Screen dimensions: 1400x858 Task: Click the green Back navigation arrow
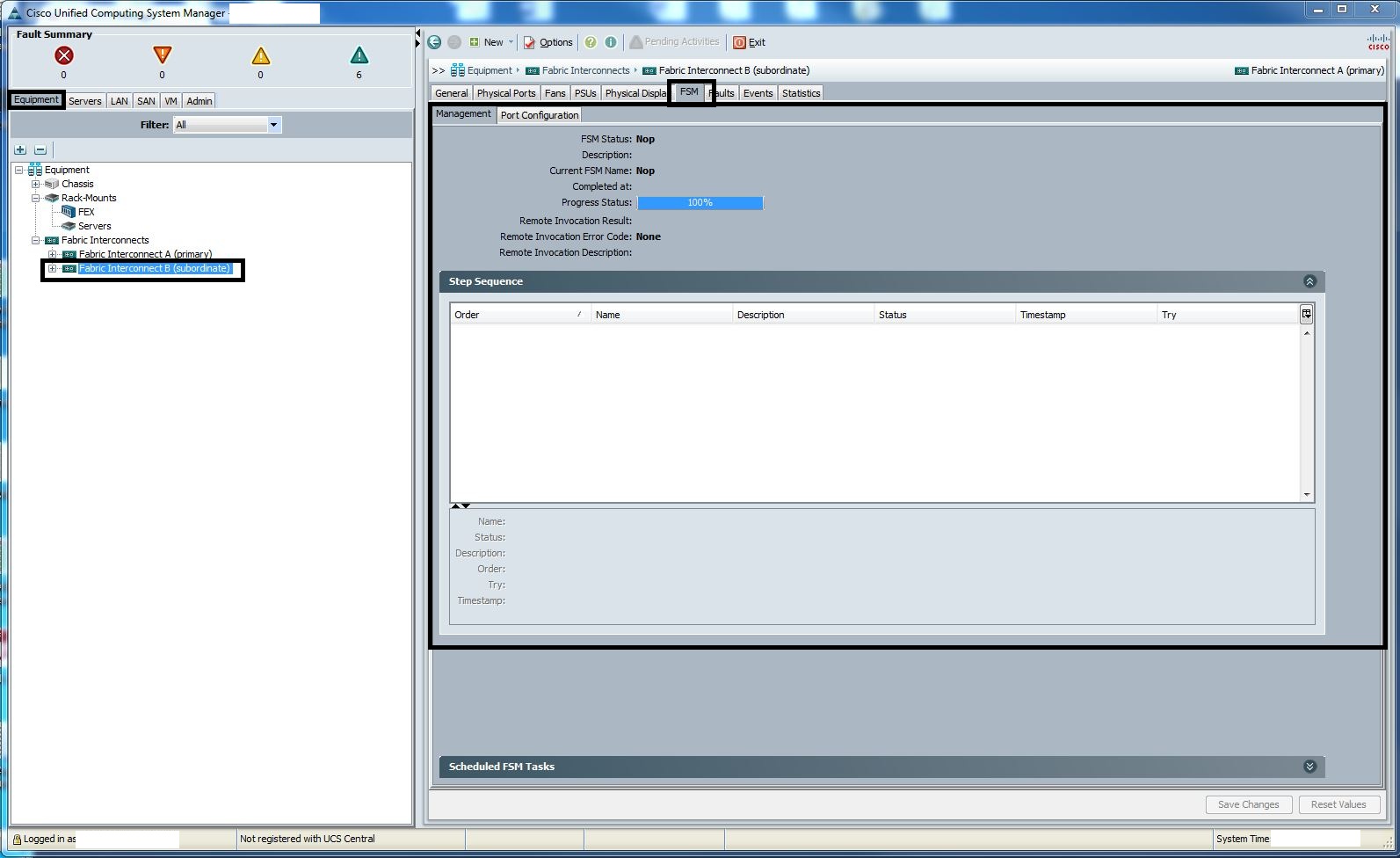click(x=434, y=42)
